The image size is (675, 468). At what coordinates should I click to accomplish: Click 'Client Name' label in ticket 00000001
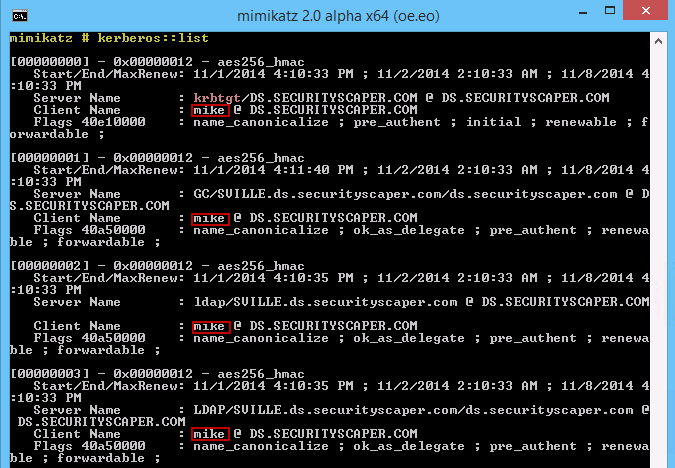[77, 218]
